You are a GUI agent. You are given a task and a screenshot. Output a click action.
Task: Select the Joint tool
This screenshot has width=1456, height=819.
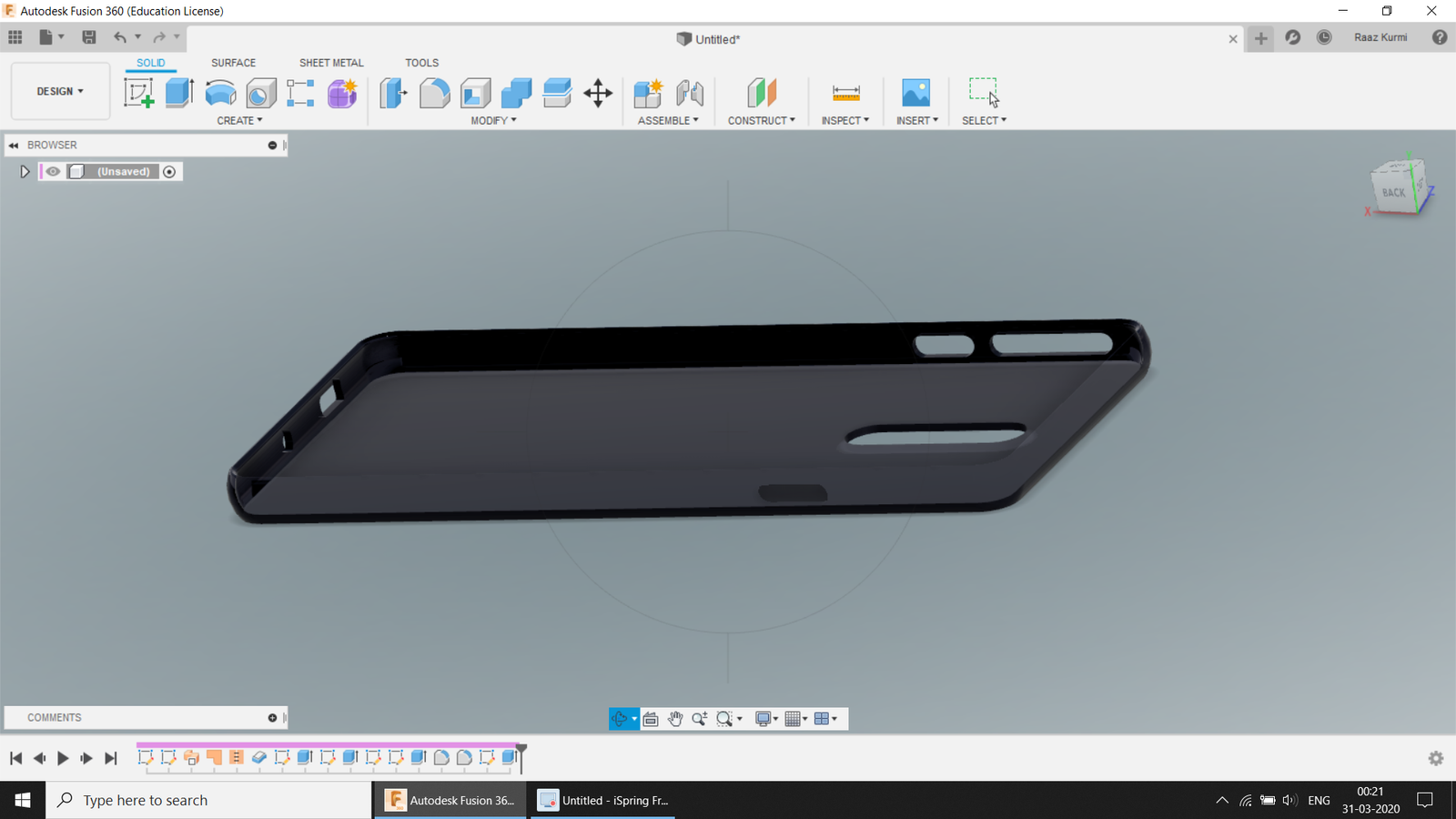690,93
